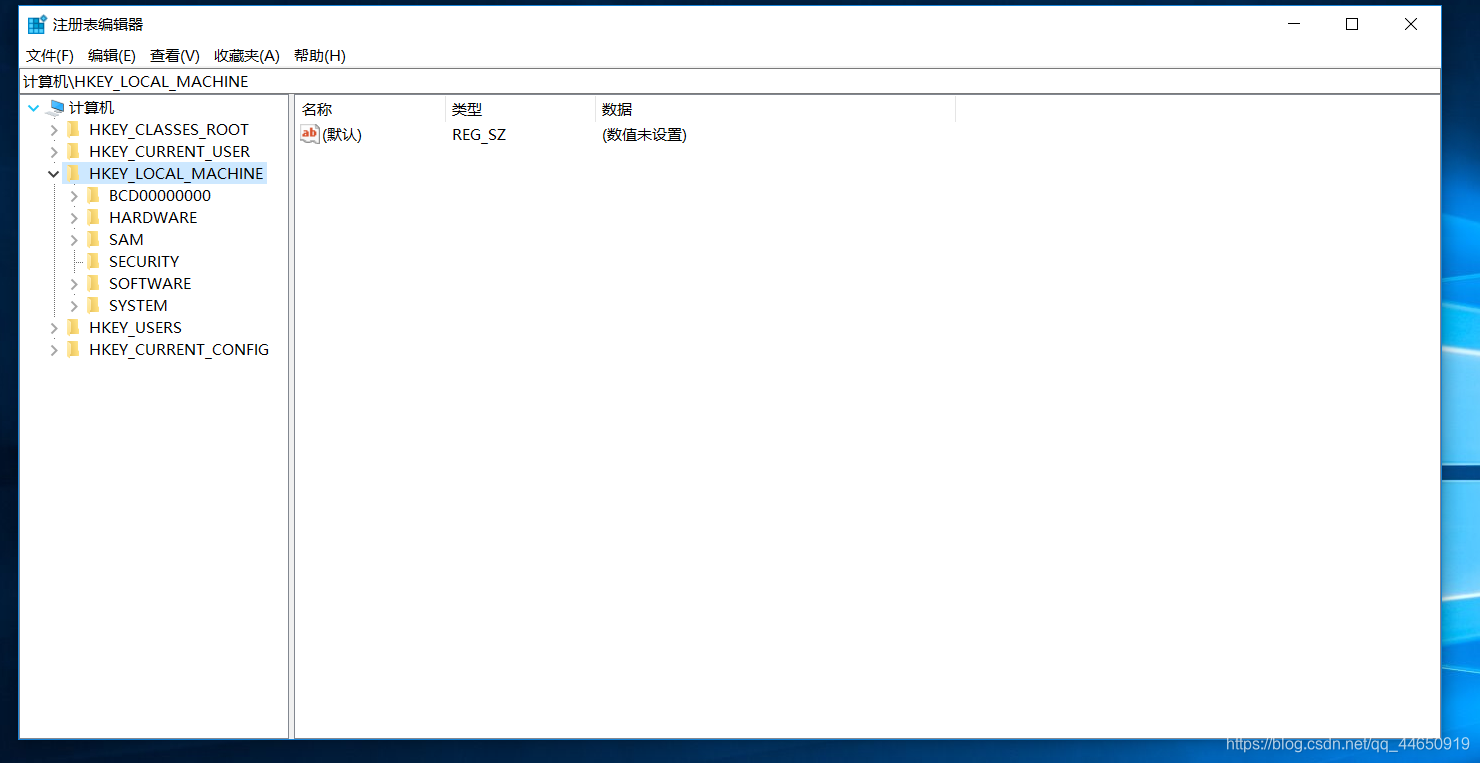This screenshot has height=763, width=1480.
Task: Open the 帮助(H) menu
Action: tap(320, 56)
